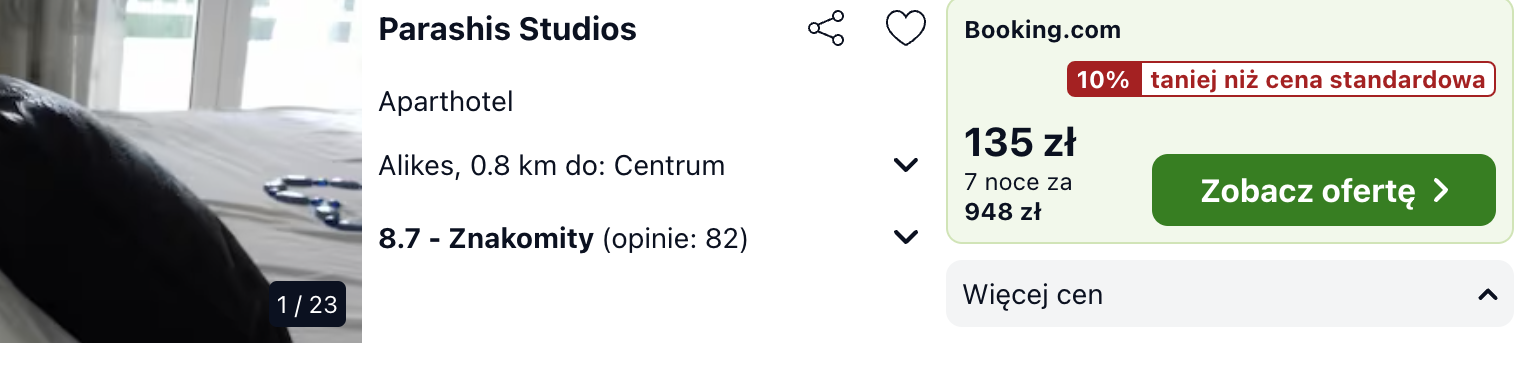Click the Więcej cen text
This screenshot has width=1528, height=366.
[x=1033, y=295]
